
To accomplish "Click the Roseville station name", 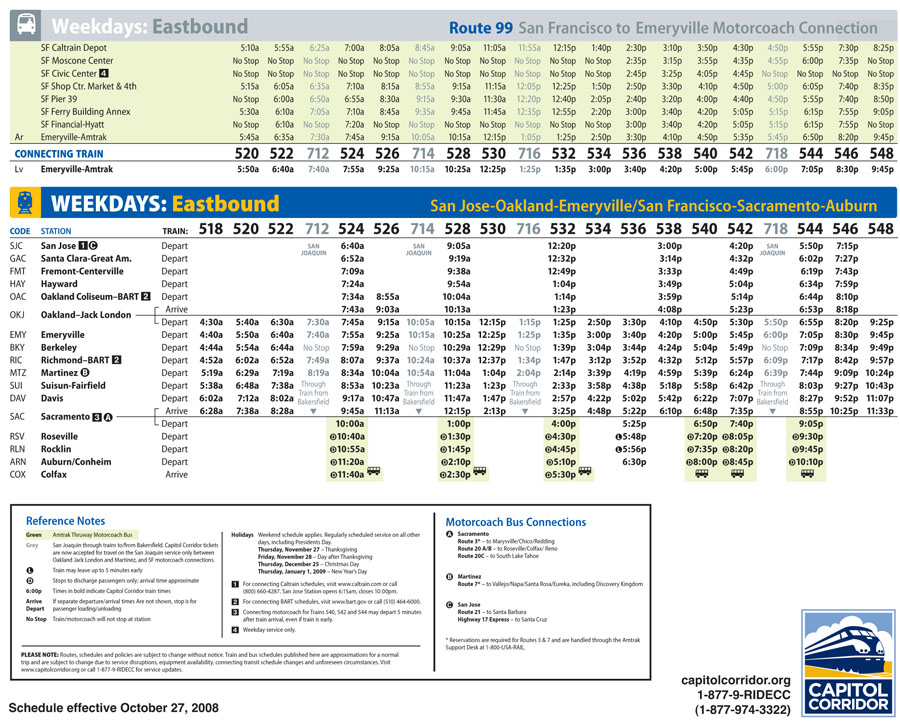I will click(59, 436).
